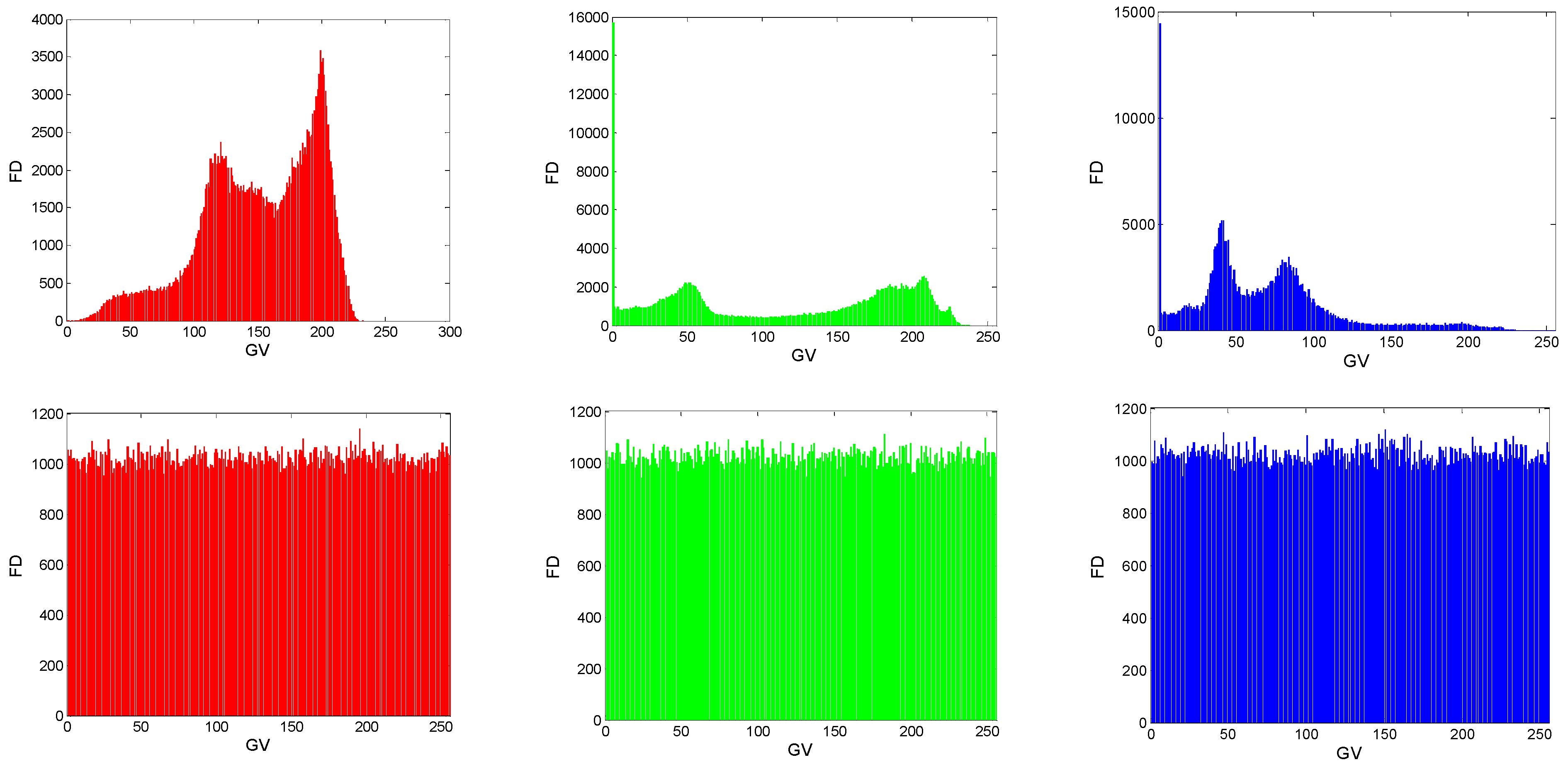1568x772 pixels.
Task: Click the 3500 tick label on red histogram
Action: coord(47,56)
